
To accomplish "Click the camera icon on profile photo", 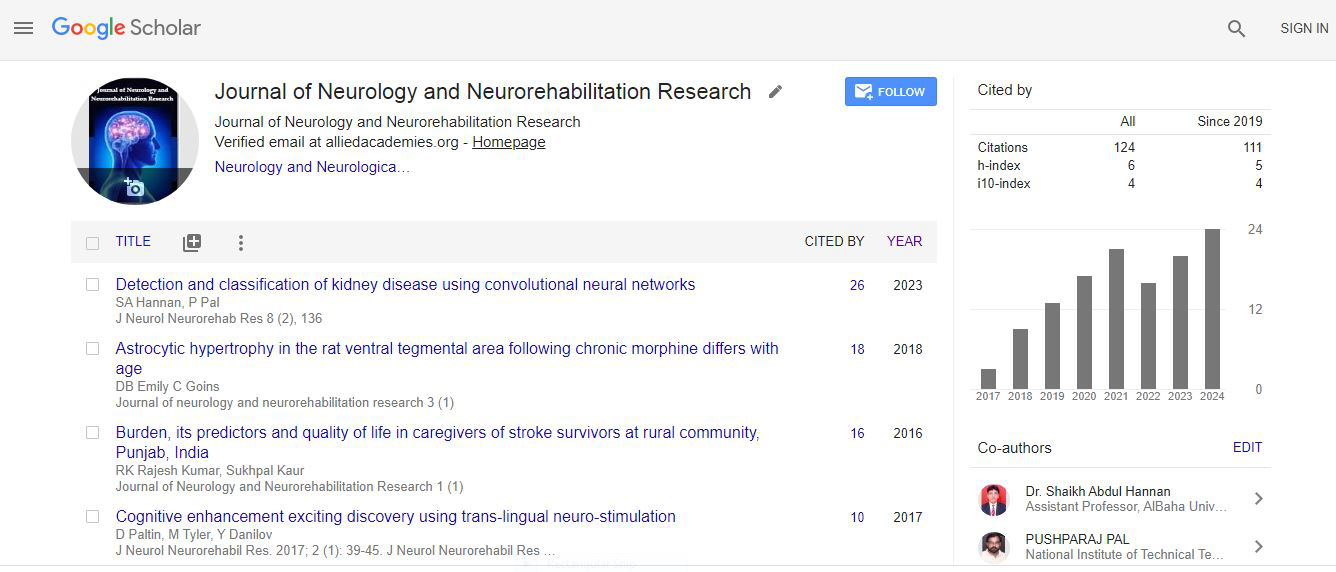I will pos(134,187).
